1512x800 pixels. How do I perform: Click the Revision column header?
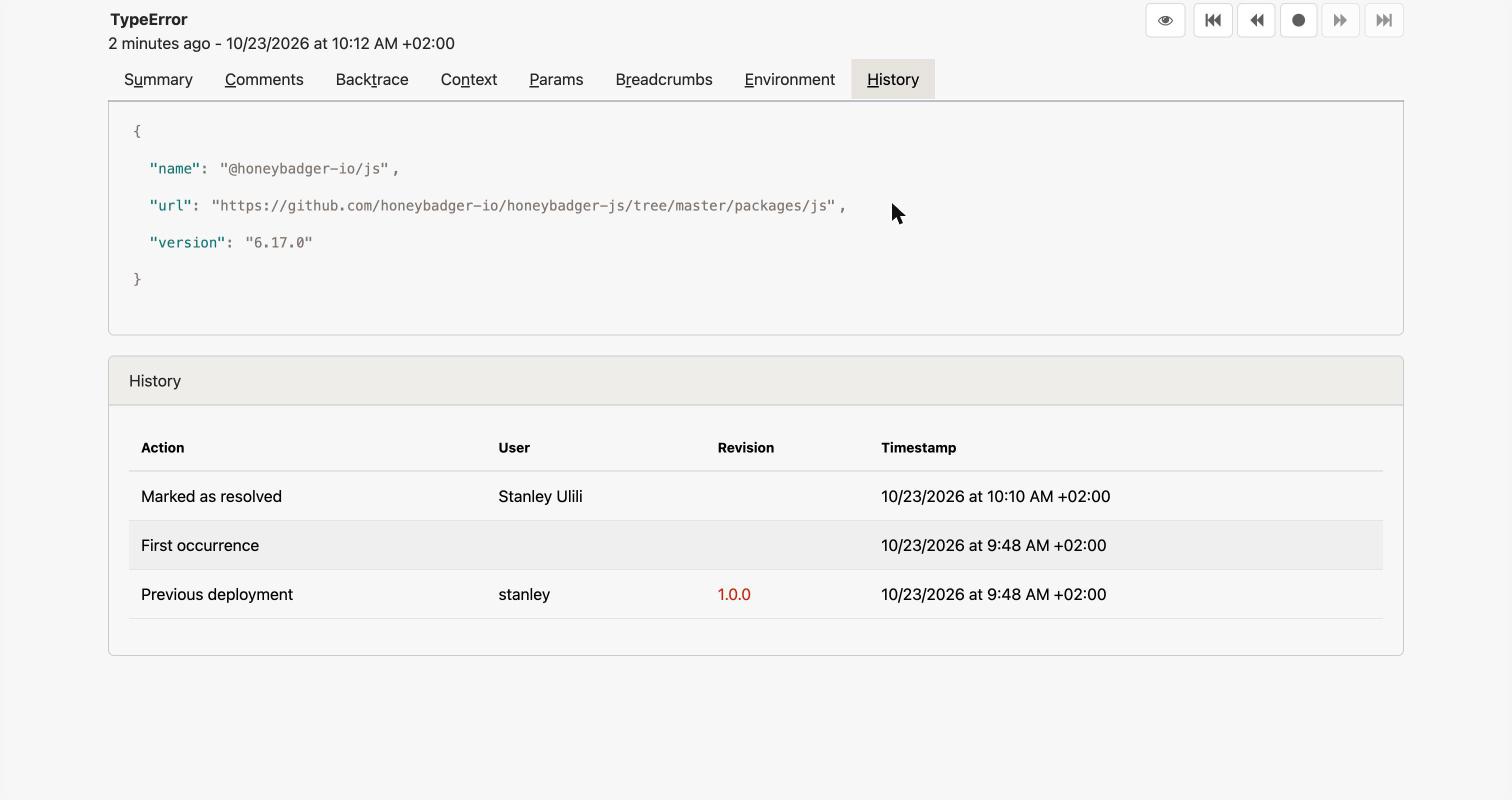click(x=745, y=447)
